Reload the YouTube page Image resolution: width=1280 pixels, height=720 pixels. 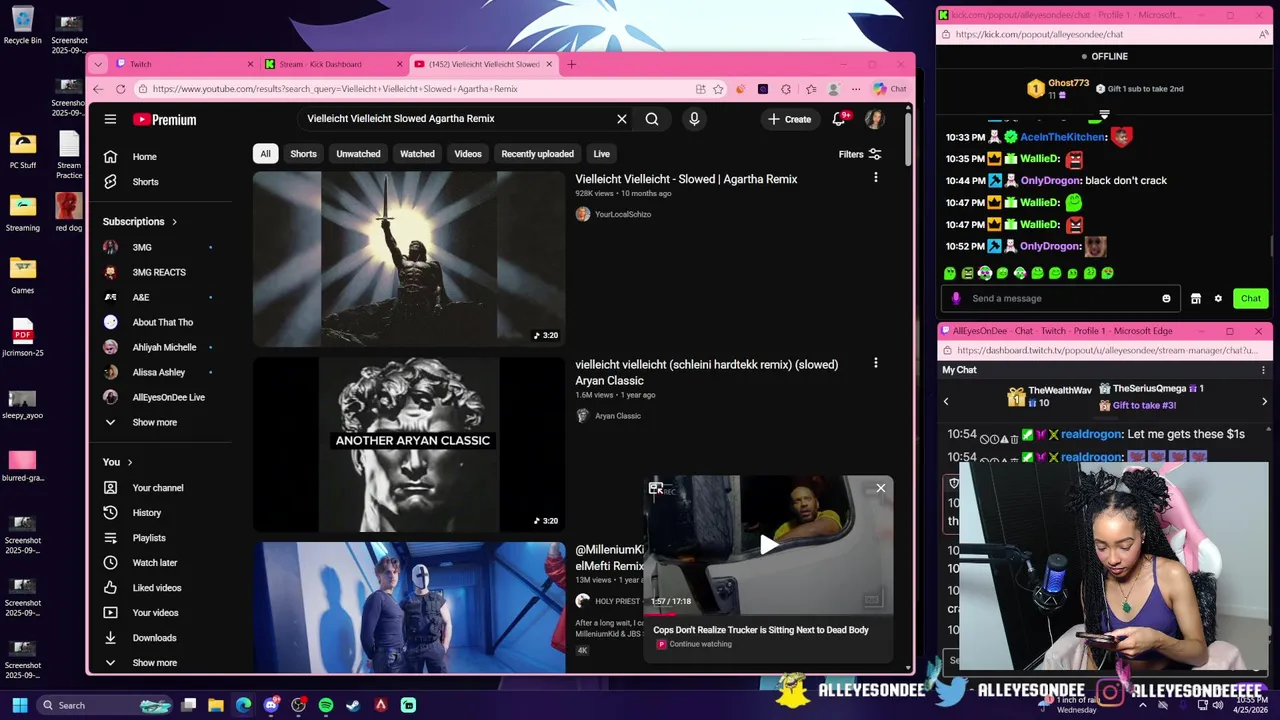click(120, 89)
